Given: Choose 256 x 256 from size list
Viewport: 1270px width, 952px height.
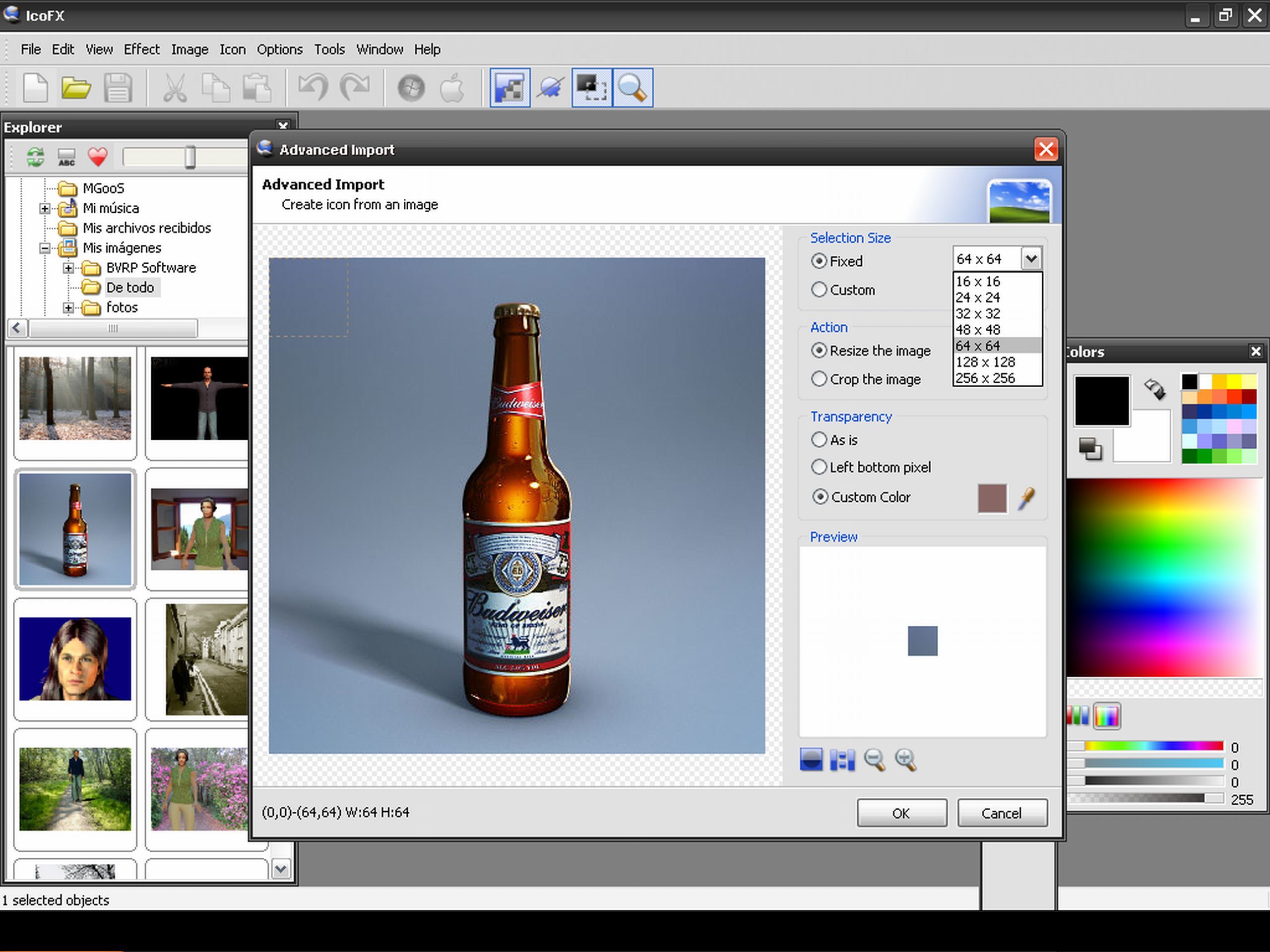Looking at the screenshot, I should 997,378.
